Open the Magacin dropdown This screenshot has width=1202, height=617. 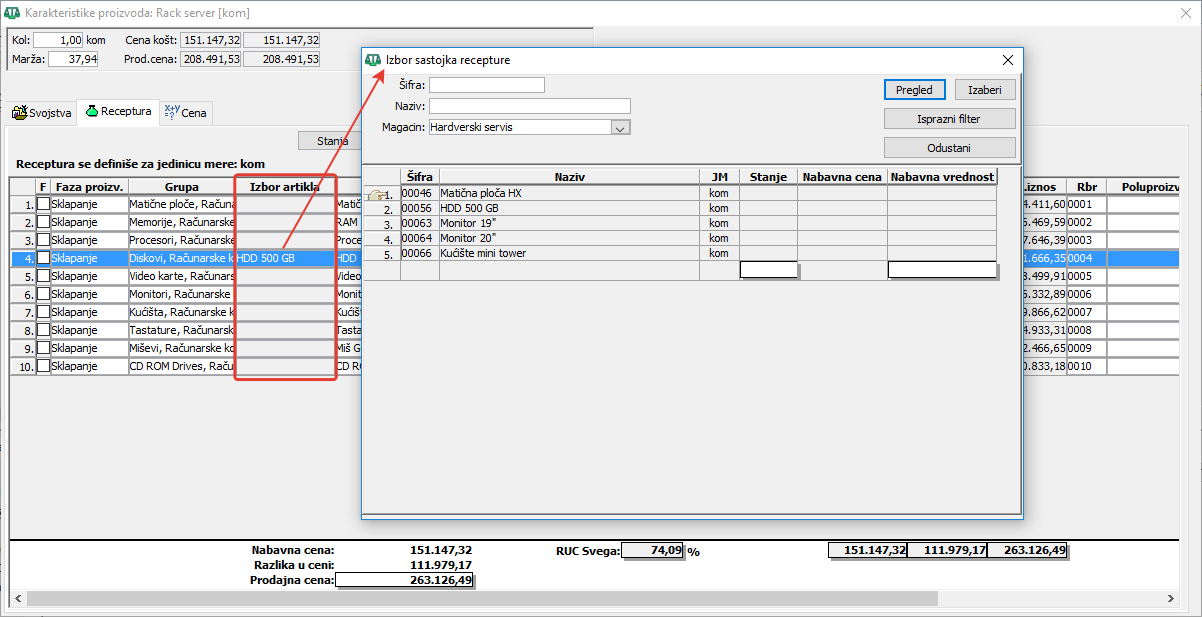[620, 128]
